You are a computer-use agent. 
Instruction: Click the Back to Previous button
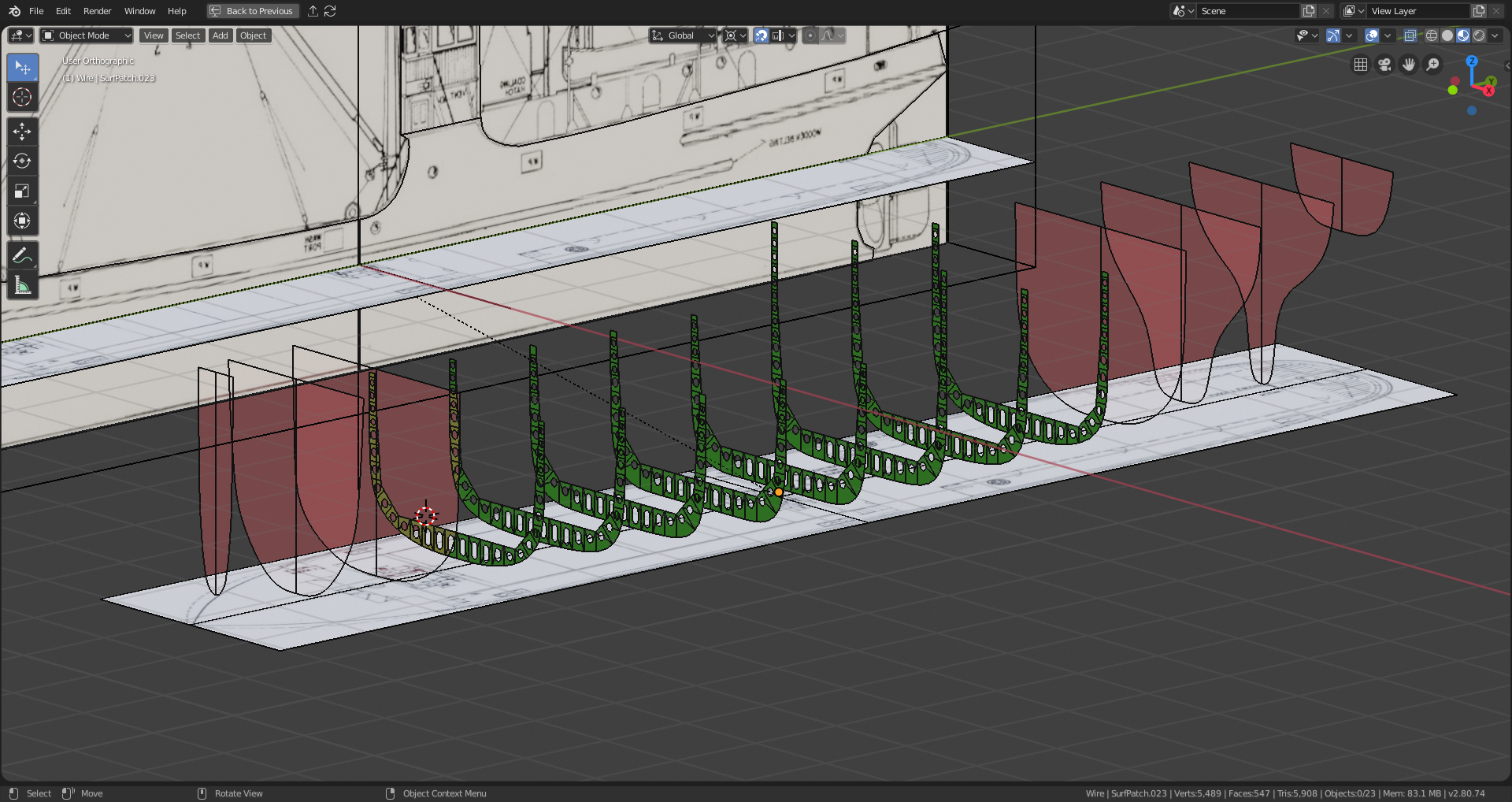[x=253, y=11]
